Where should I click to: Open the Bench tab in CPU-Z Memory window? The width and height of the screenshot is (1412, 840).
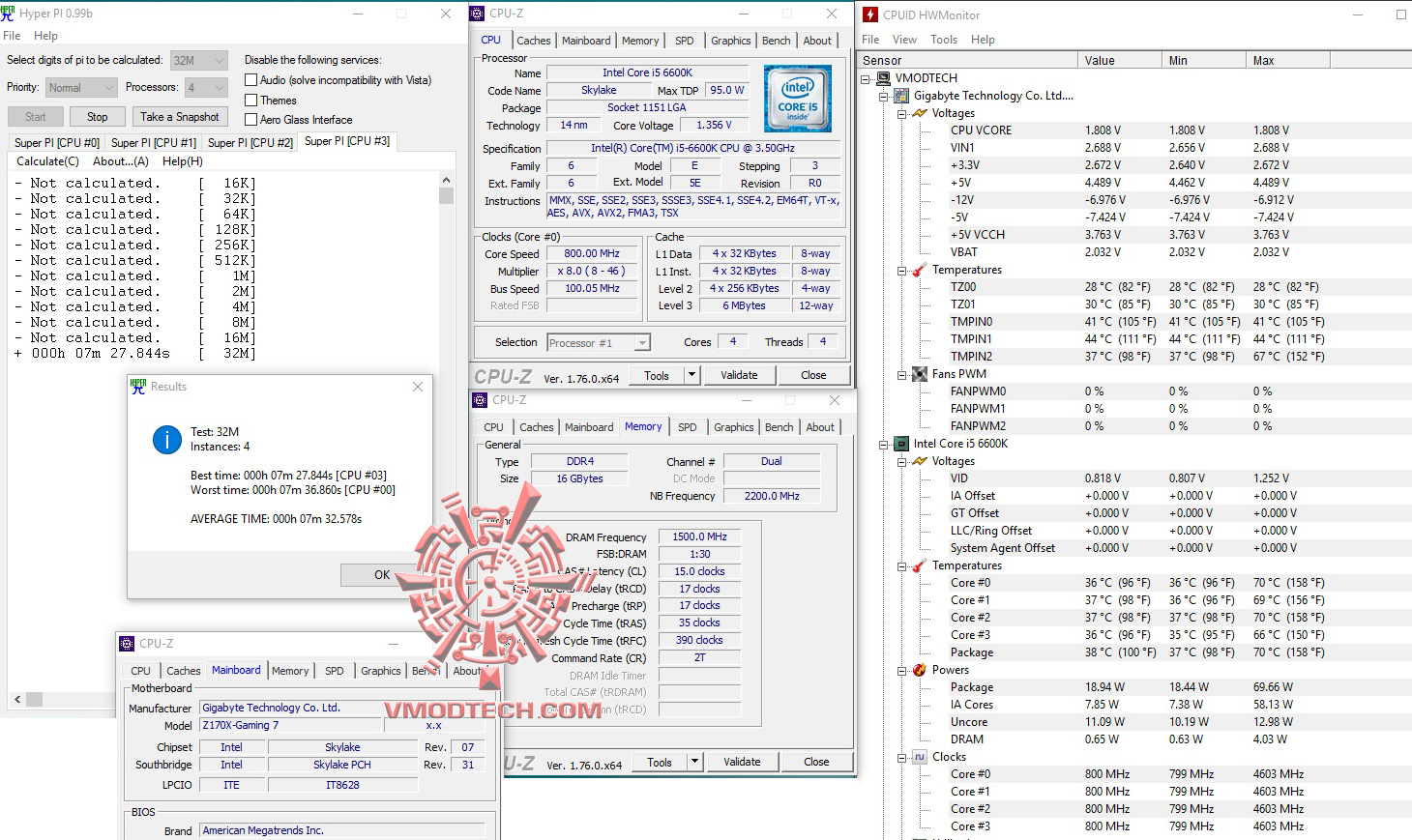click(780, 427)
